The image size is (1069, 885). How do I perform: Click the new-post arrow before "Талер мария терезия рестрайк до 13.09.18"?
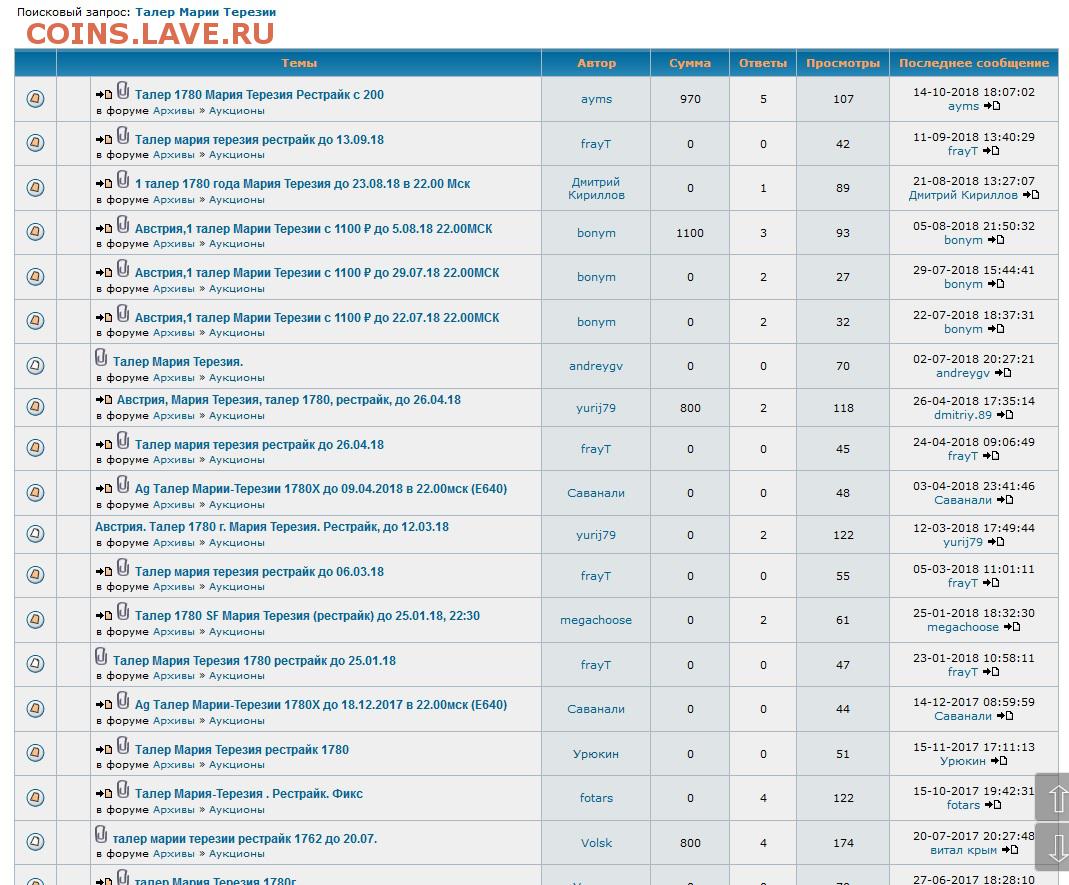pos(104,139)
